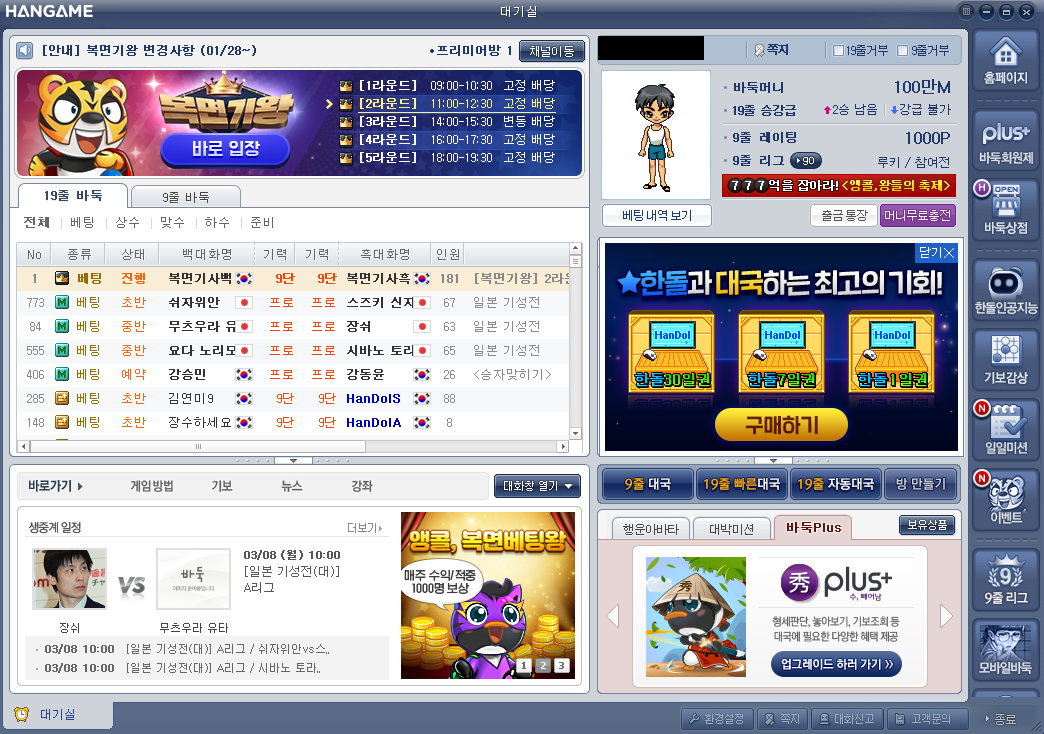Screen dimensions: 1044x734
Task: Click up arrow of game list scrollbar
Action: coord(575,248)
